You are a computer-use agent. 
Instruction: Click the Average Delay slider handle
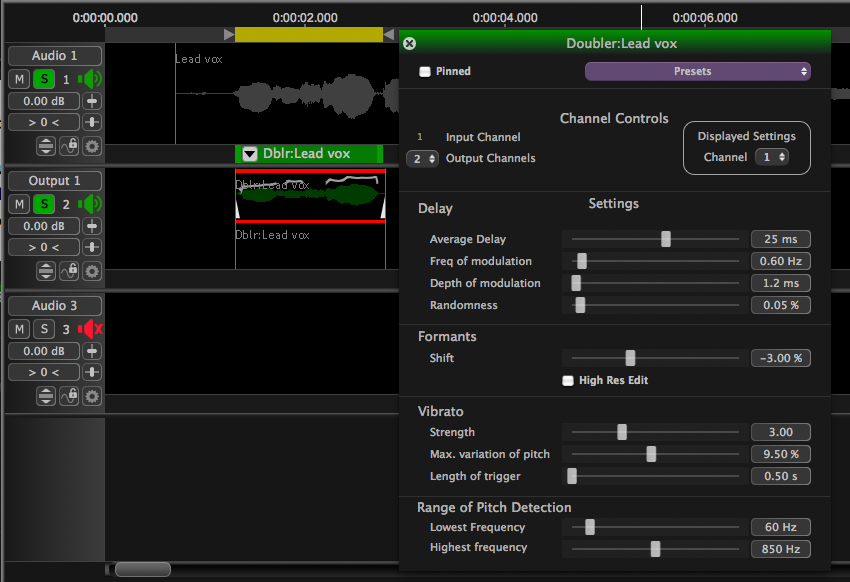click(x=666, y=239)
